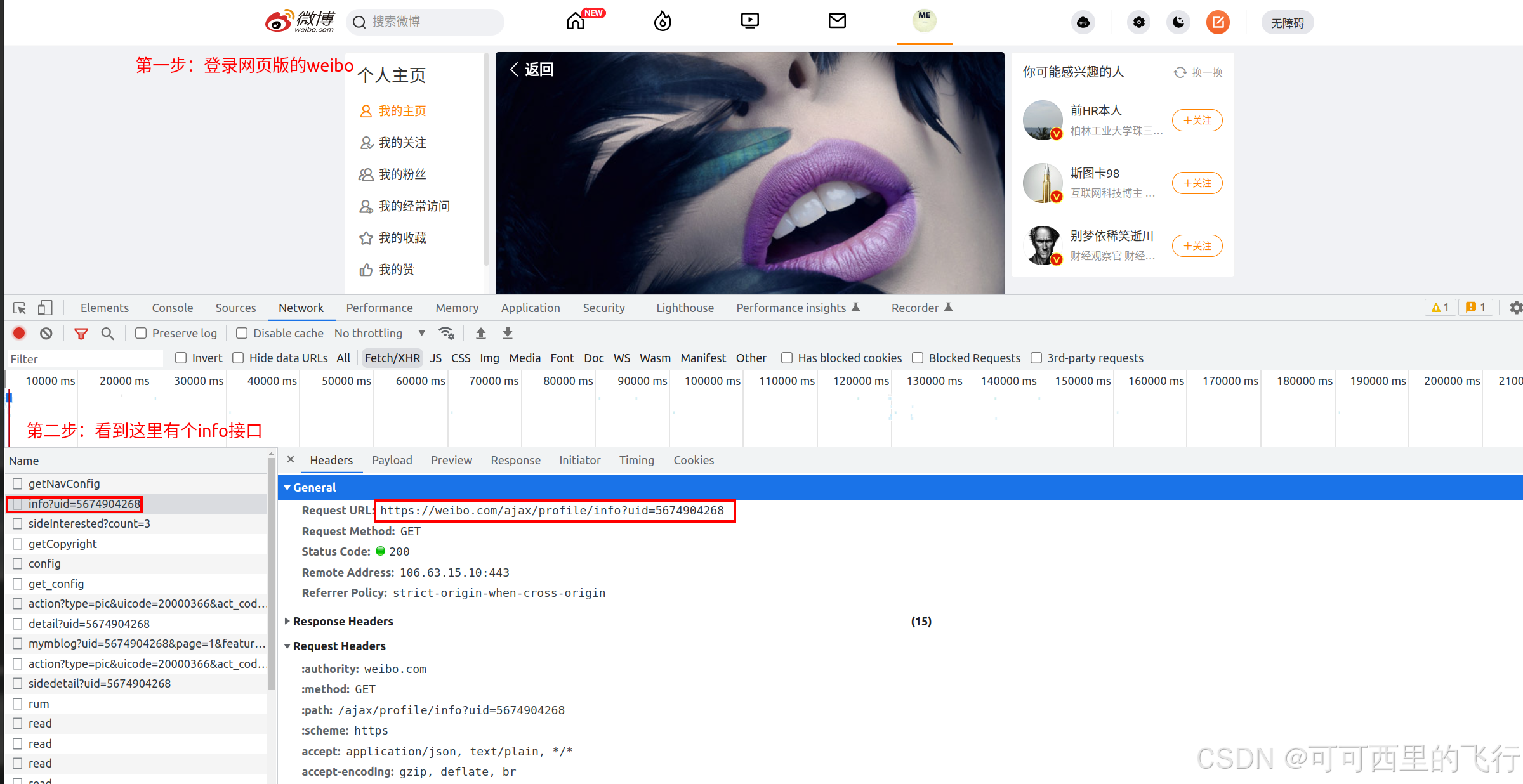Viewport: 1523px width, 784px height.
Task: Collapse the General section
Action: (x=314, y=487)
